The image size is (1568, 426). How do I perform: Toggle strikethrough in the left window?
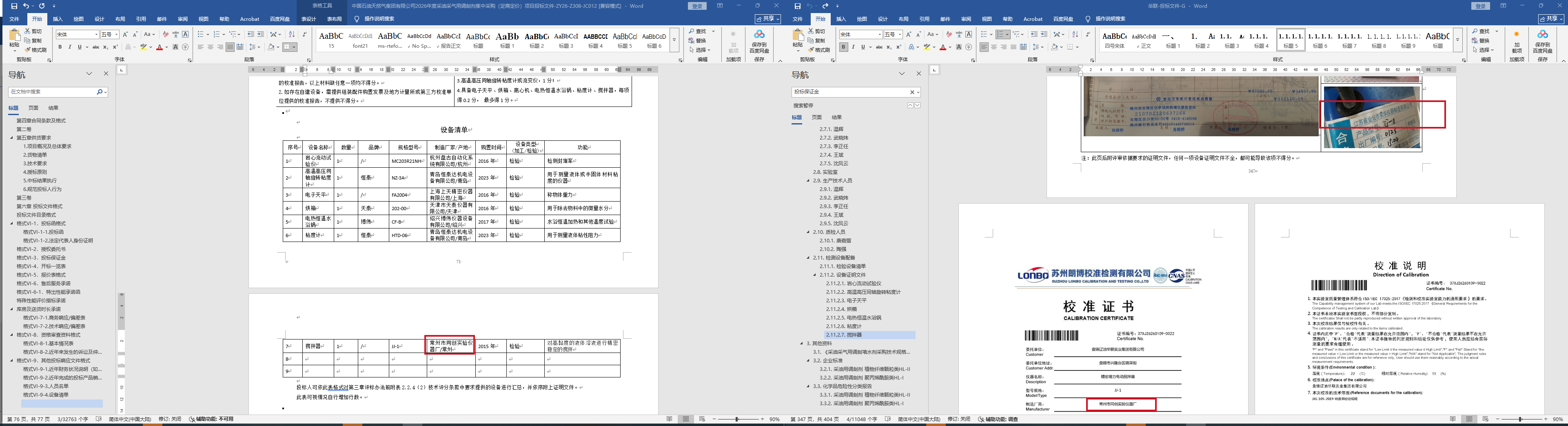[x=95, y=47]
